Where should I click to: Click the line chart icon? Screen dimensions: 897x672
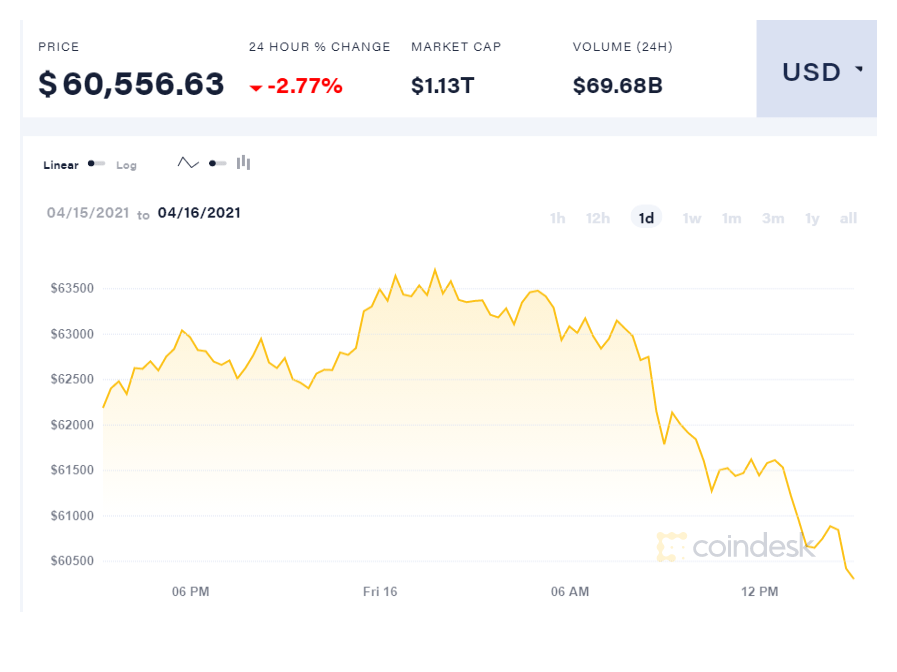point(188,163)
